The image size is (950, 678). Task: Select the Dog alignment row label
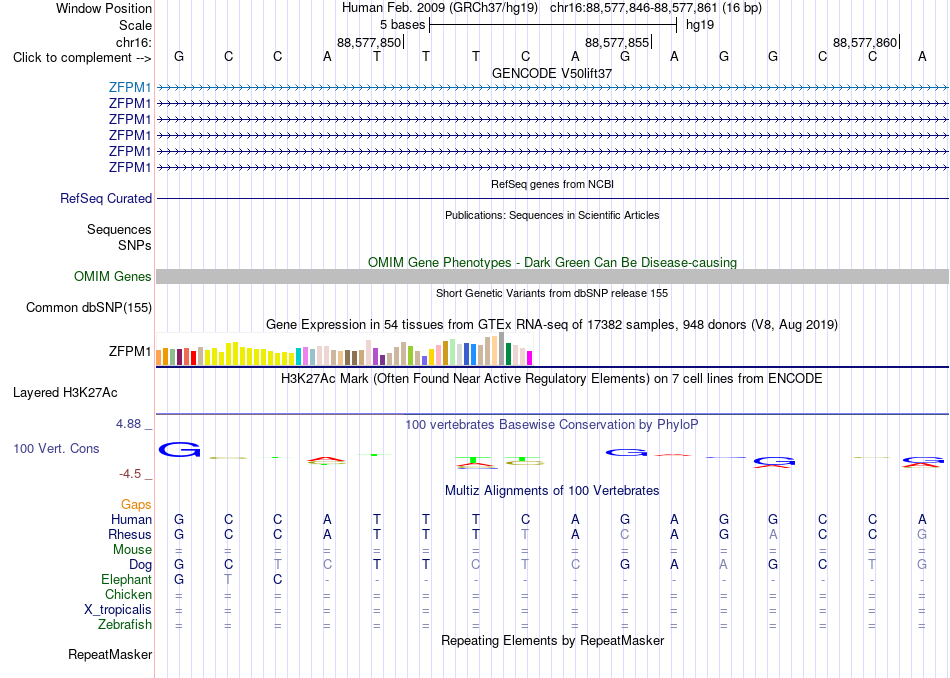pos(140,565)
